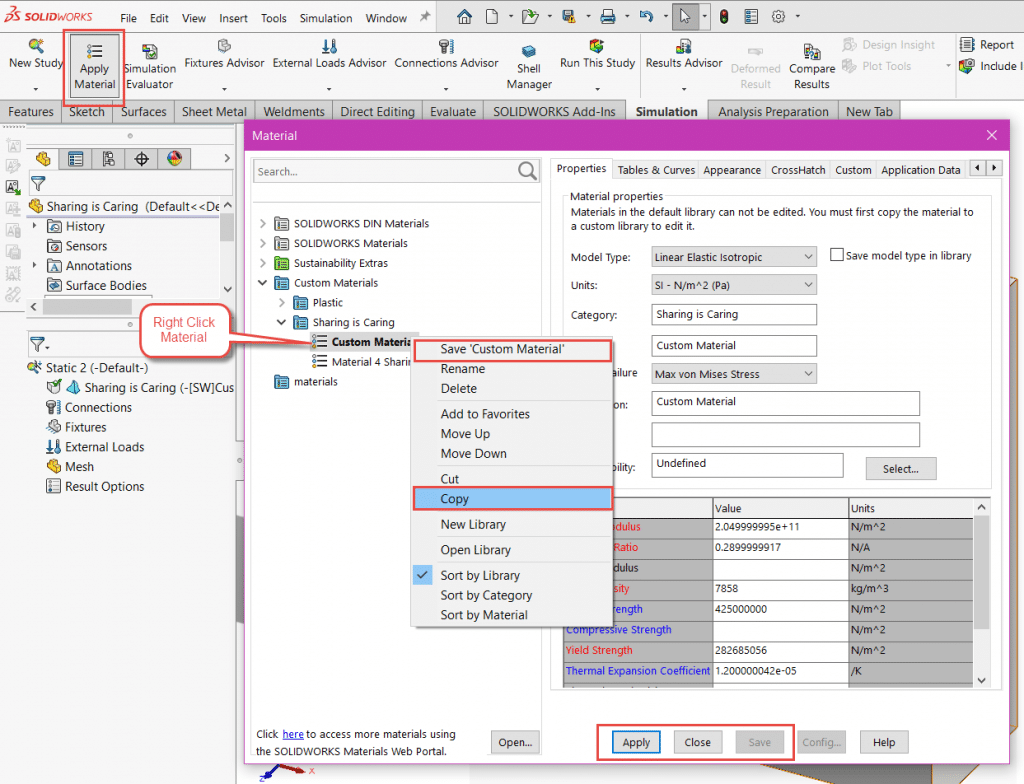The height and width of the screenshot is (784, 1024).
Task: Collapse Sharing is Caring category
Action: [281, 322]
